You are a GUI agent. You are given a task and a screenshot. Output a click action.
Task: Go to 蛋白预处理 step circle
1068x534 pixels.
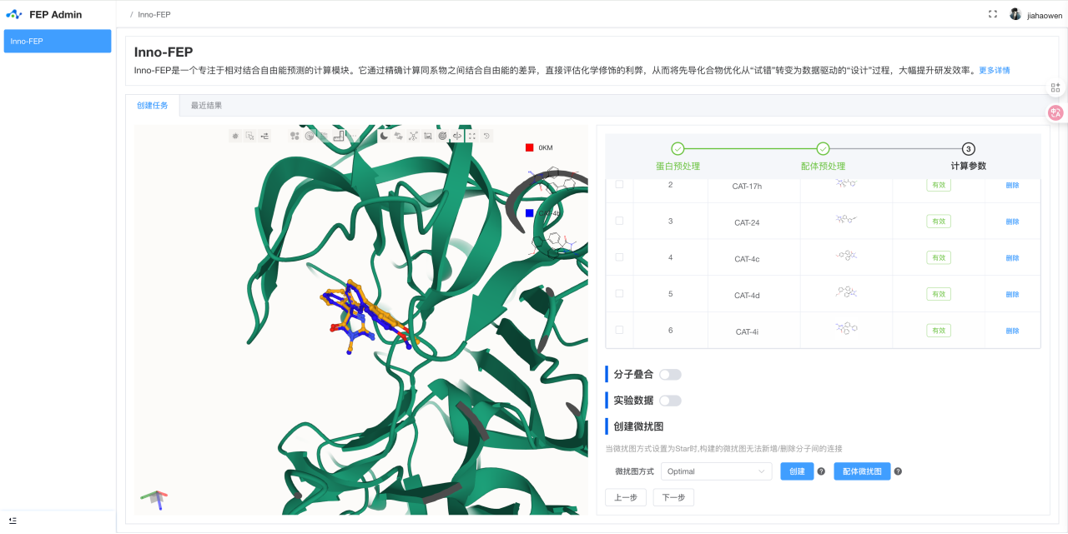click(x=678, y=149)
